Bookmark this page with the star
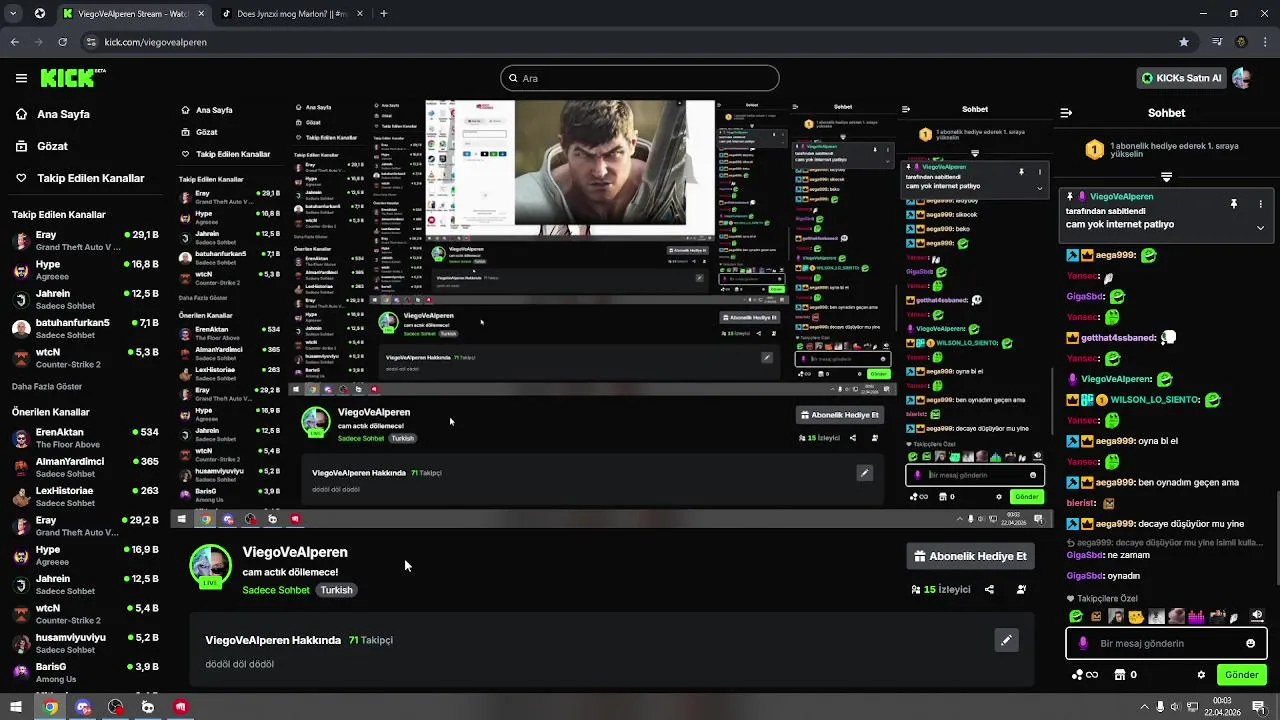1280x720 pixels. click(1184, 42)
